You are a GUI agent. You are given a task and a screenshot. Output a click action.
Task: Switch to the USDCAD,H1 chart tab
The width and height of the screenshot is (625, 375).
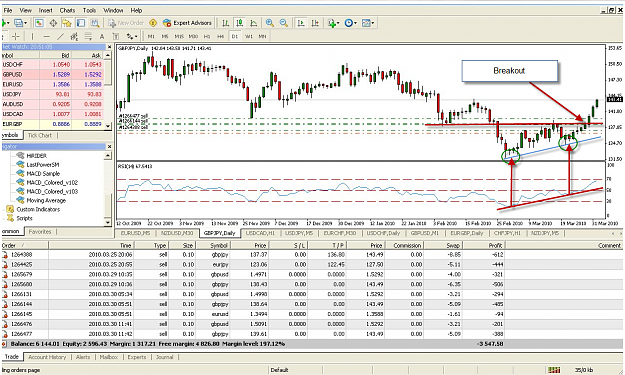click(x=260, y=233)
